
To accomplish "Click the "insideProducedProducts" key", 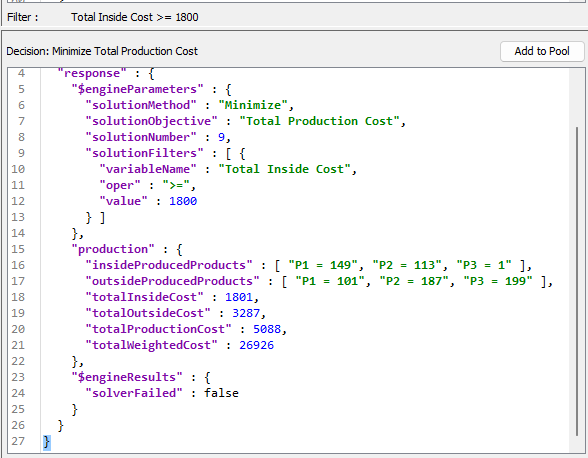I will pos(169,265).
